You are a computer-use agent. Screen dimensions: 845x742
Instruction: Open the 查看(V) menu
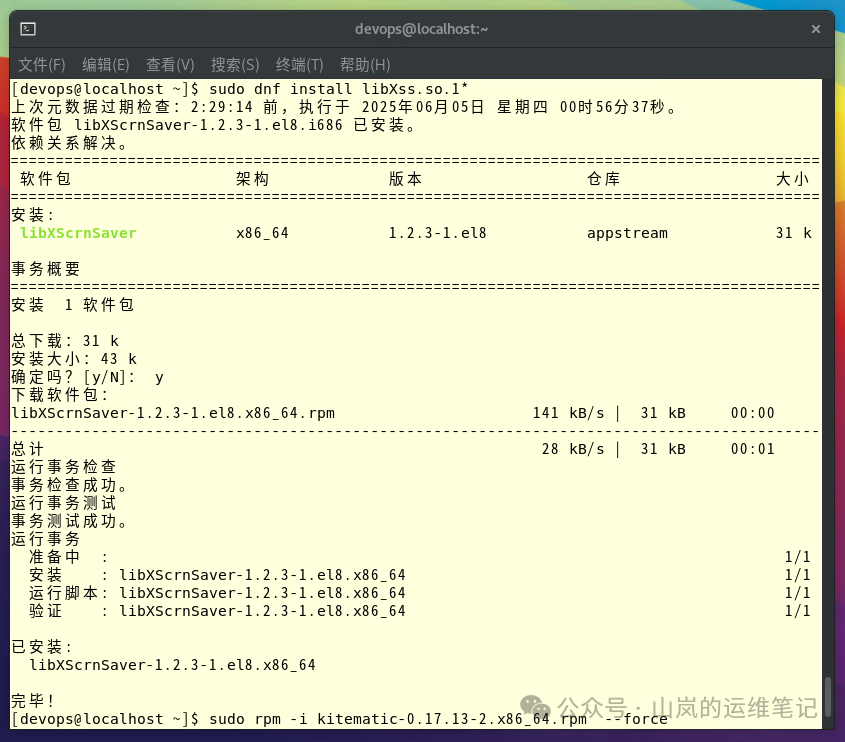click(170, 65)
